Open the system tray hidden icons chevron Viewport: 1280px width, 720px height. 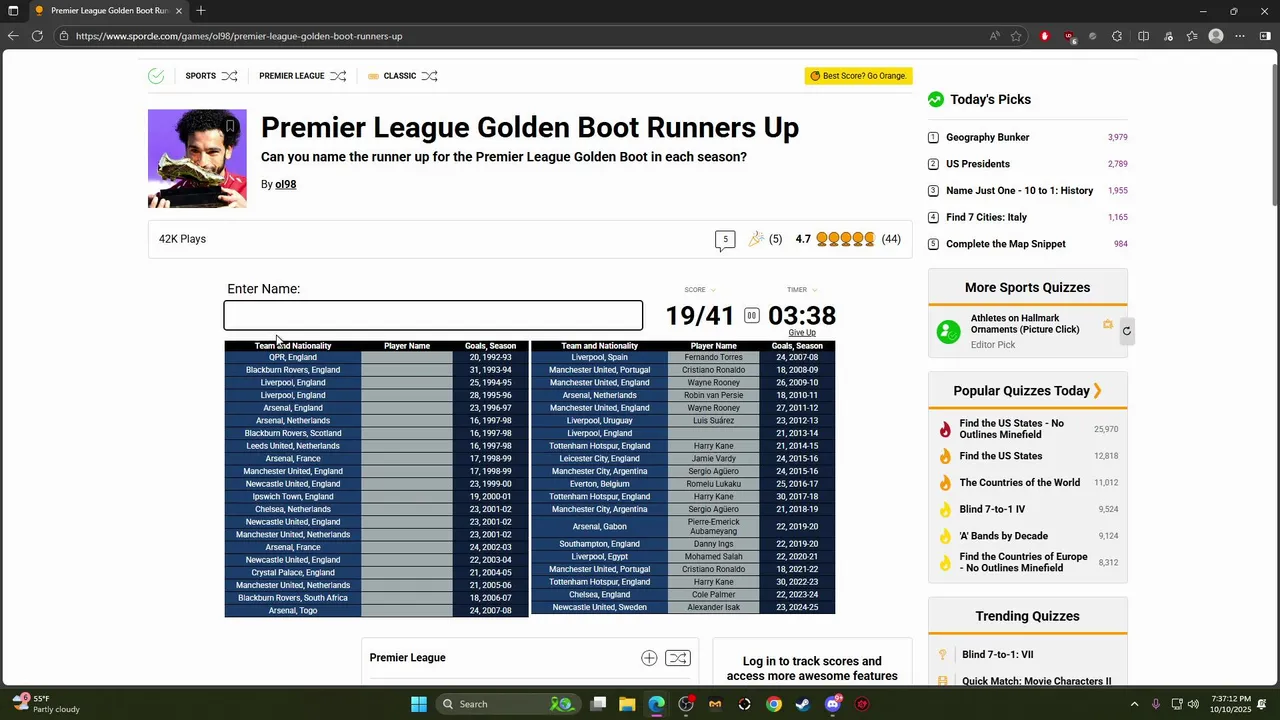pyautogui.click(x=1136, y=704)
